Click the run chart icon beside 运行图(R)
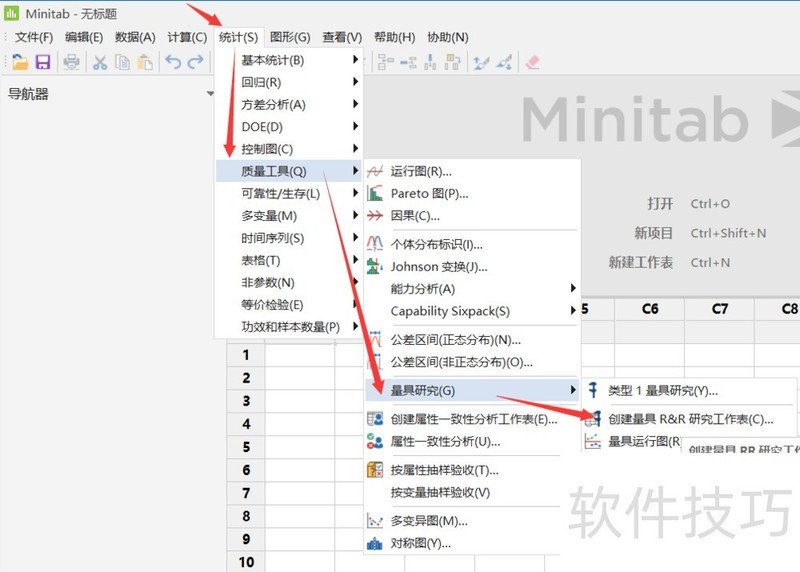Image resolution: width=800 pixels, height=572 pixels. point(375,171)
